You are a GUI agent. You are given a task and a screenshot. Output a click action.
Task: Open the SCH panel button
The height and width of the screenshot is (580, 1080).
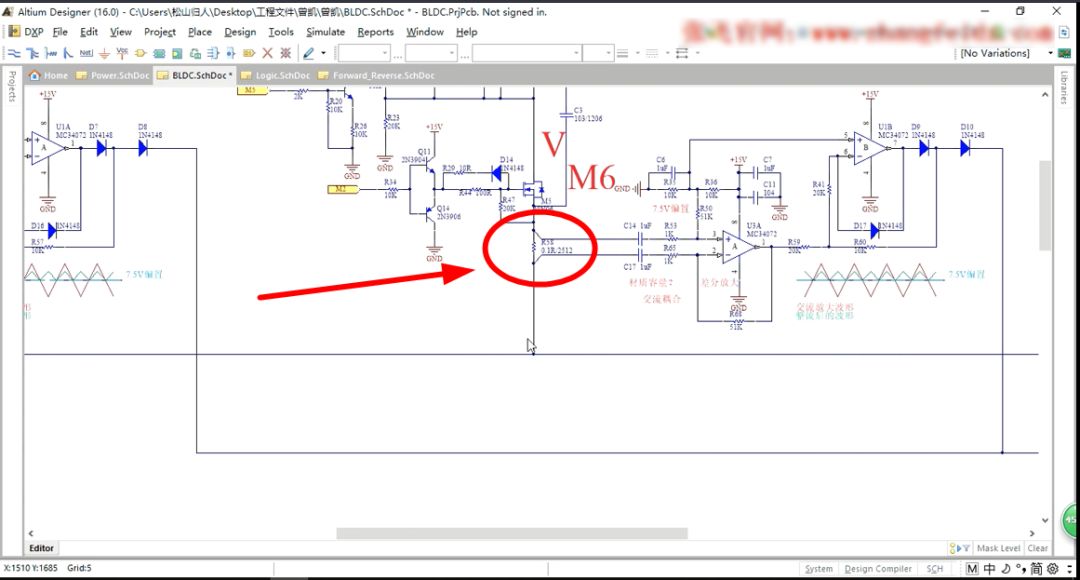click(935, 569)
